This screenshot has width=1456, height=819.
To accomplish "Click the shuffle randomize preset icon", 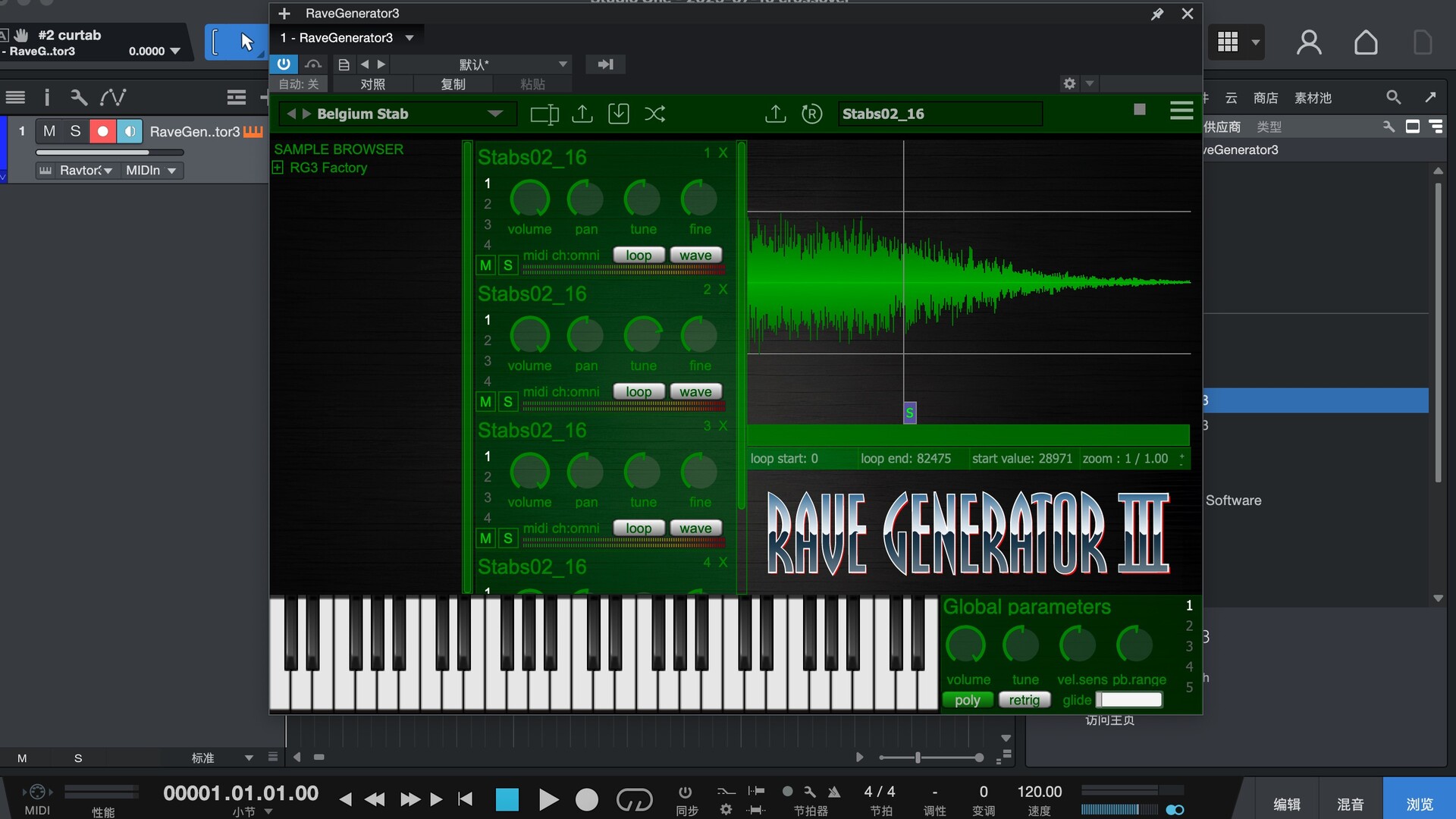I will coord(655,114).
